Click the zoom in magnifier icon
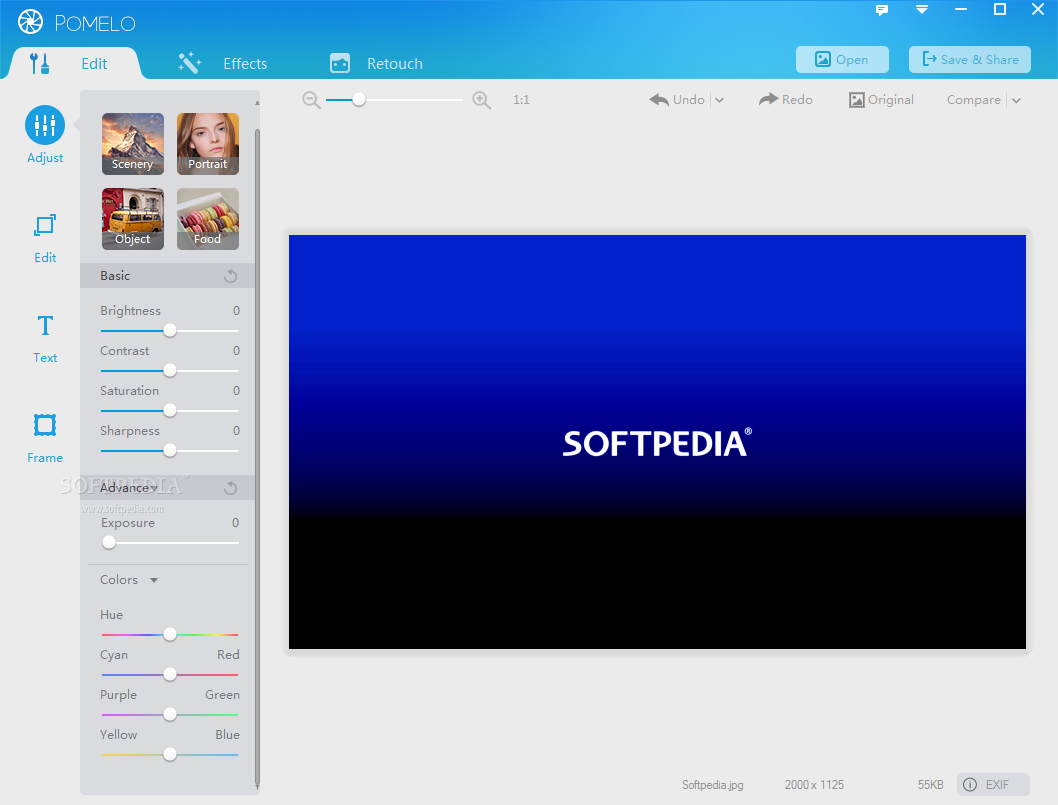Image resolution: width=1058 pixels, height=805 pixels. point(481,101)
